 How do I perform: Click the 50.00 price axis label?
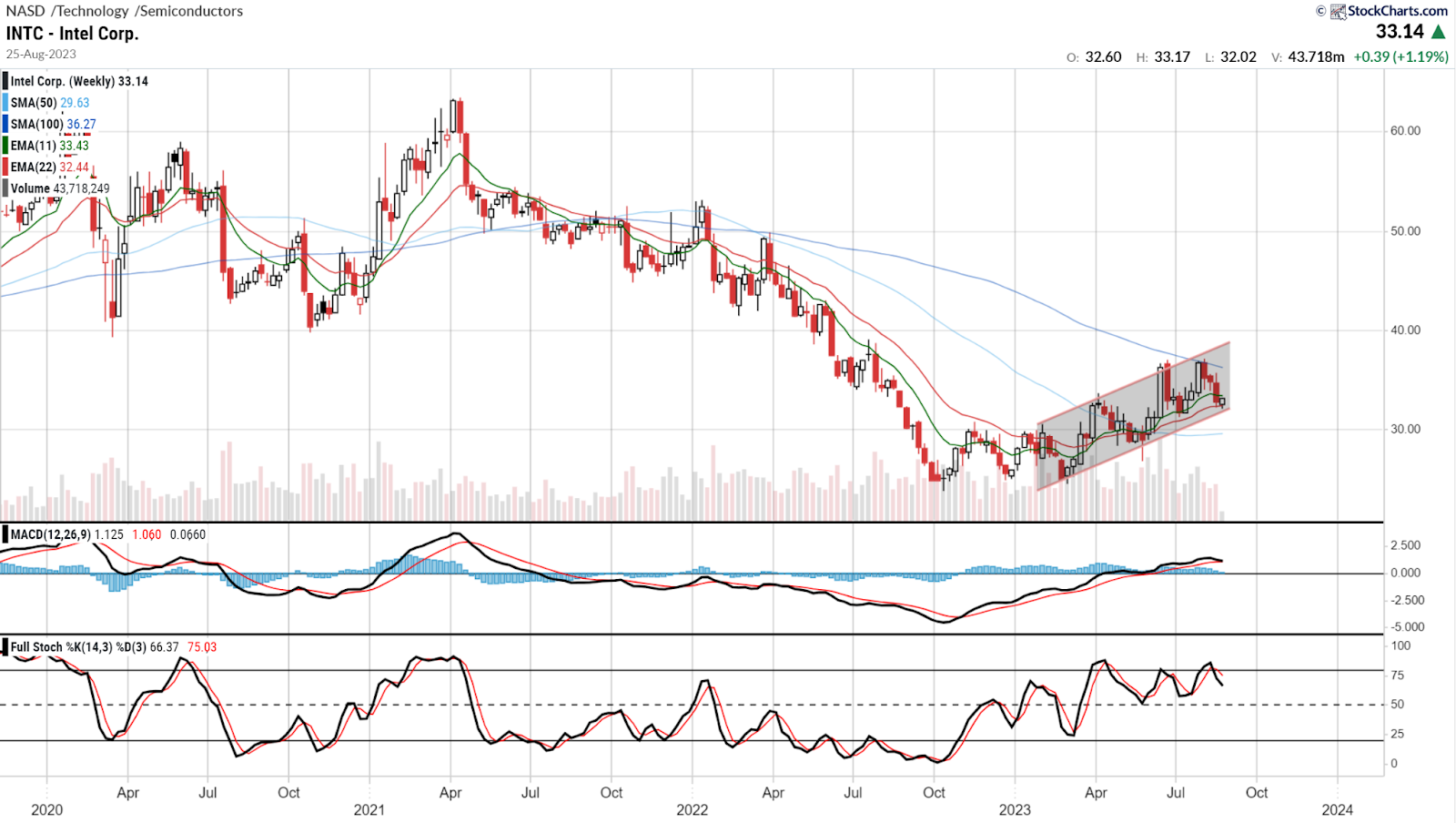coord(1405,230)
